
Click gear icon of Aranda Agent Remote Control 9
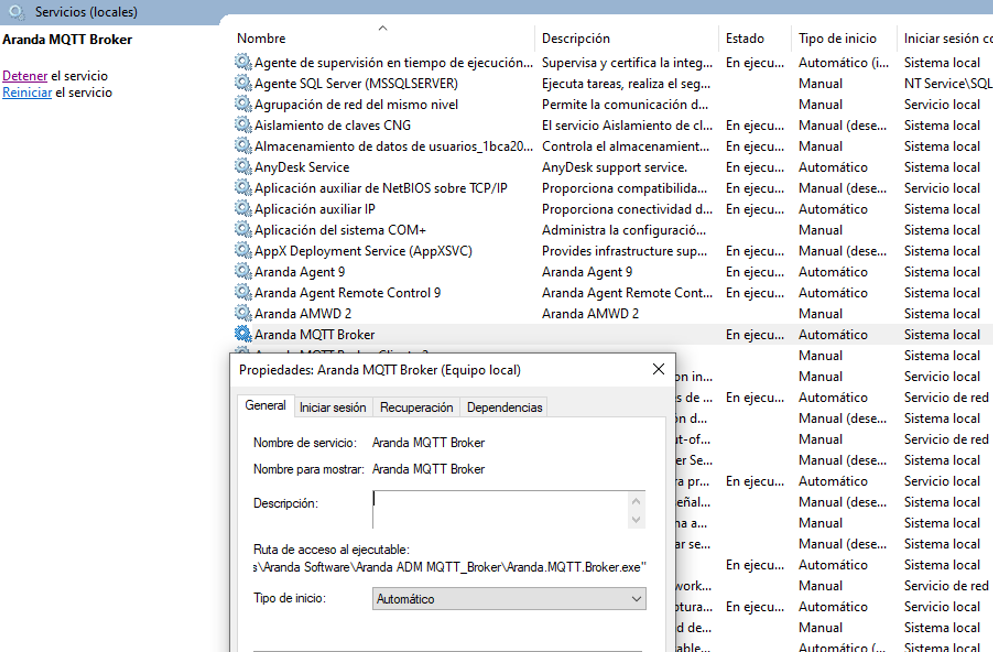243,292
